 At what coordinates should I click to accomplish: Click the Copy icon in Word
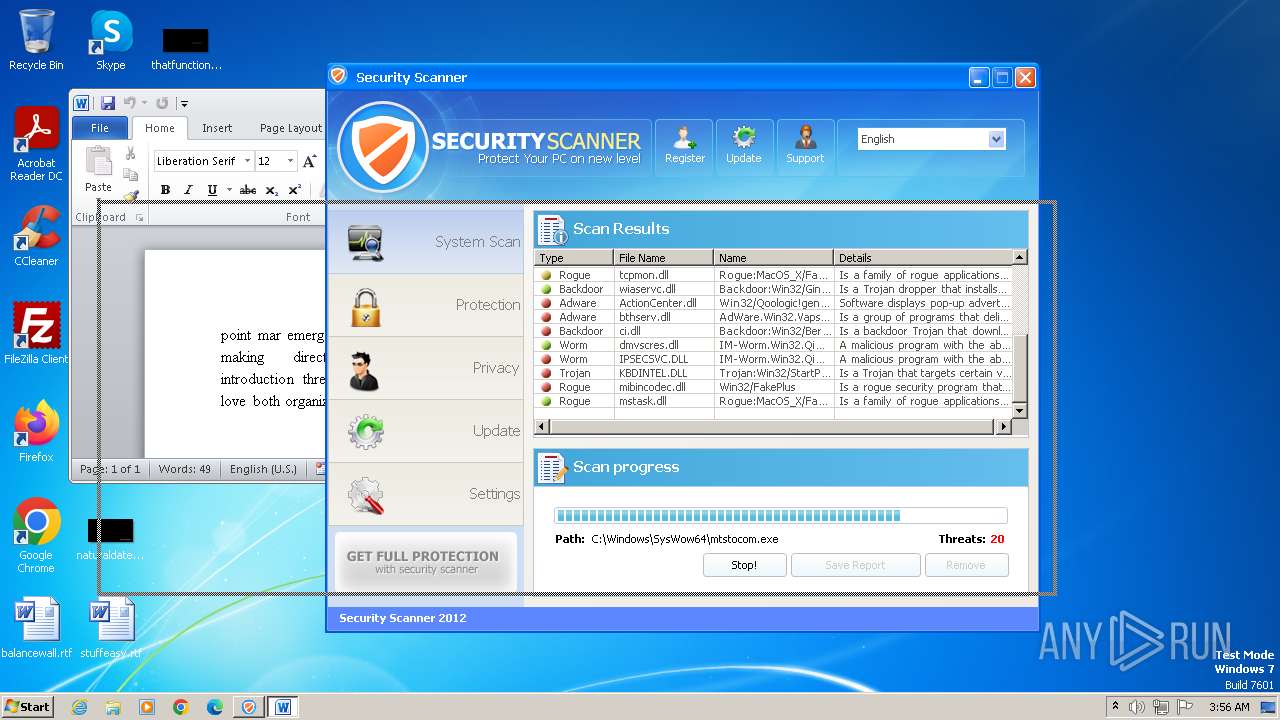point(130,174)
